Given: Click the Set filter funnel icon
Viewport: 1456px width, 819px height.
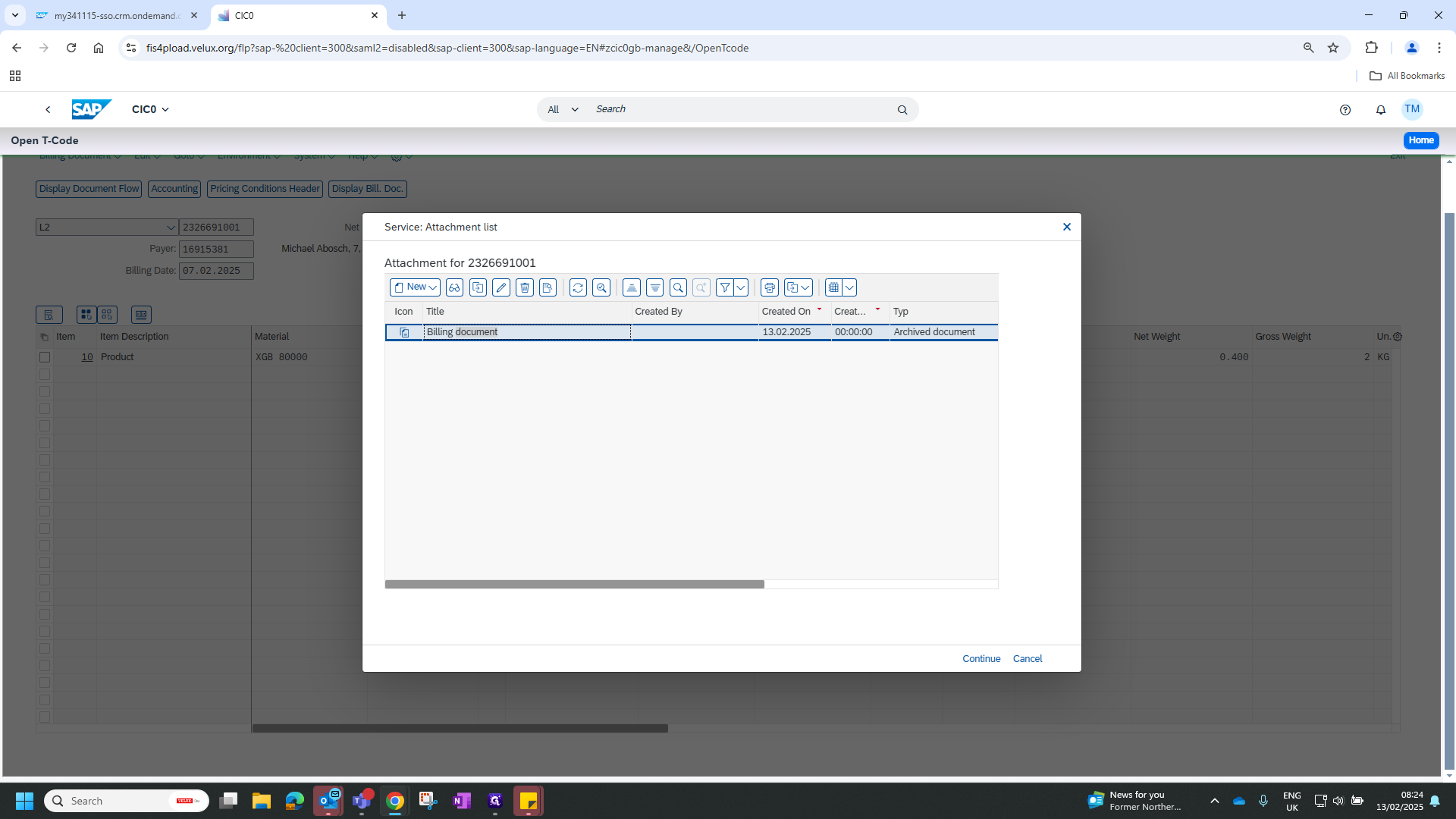Looking at the screenshot, I should click(725, 287).
